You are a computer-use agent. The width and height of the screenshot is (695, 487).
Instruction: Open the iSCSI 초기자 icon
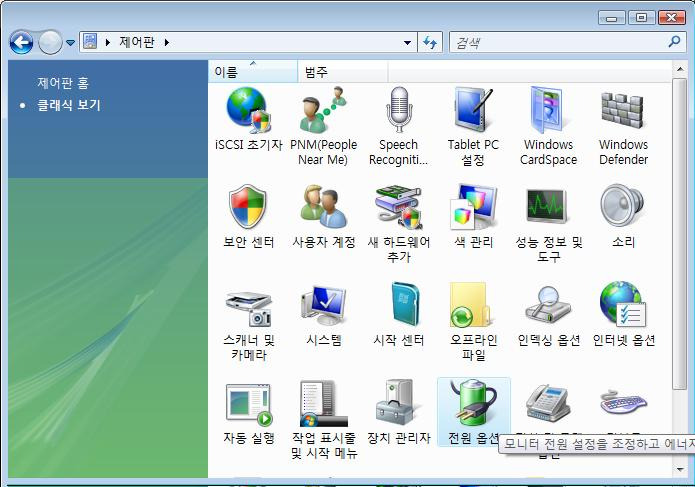248,111
